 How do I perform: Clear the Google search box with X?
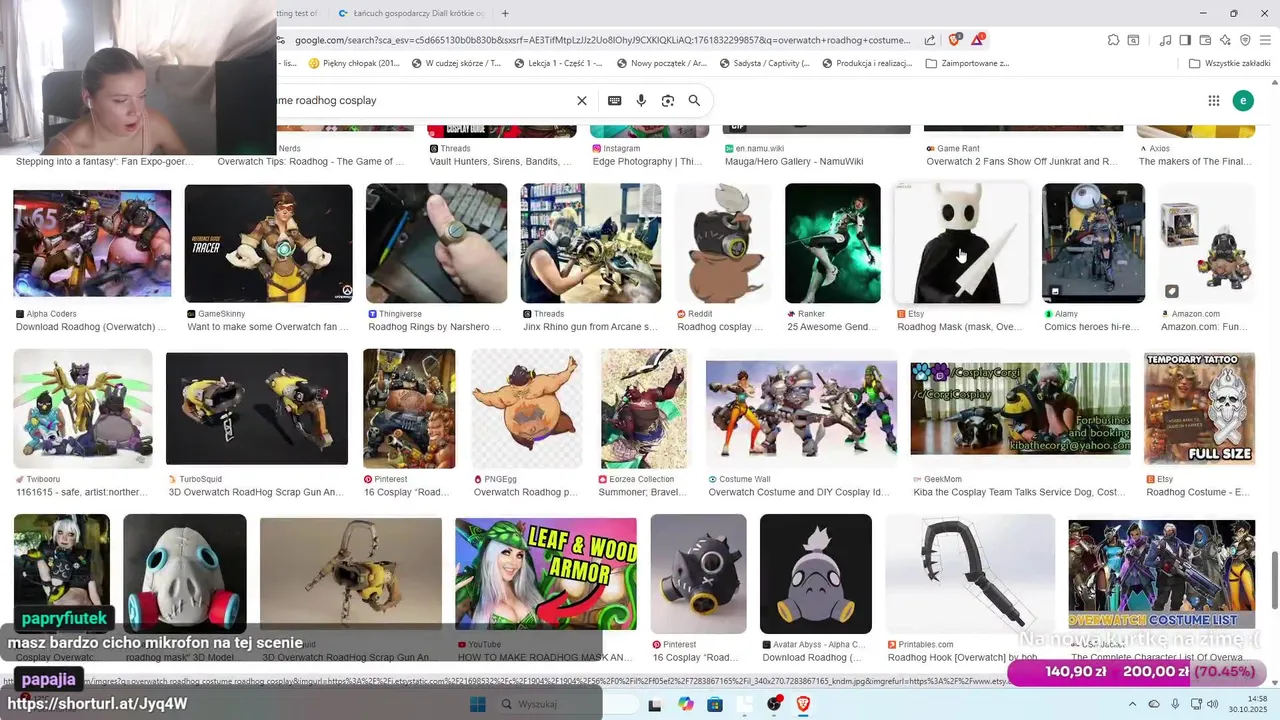pyautogui.click(x=582, y=100)
